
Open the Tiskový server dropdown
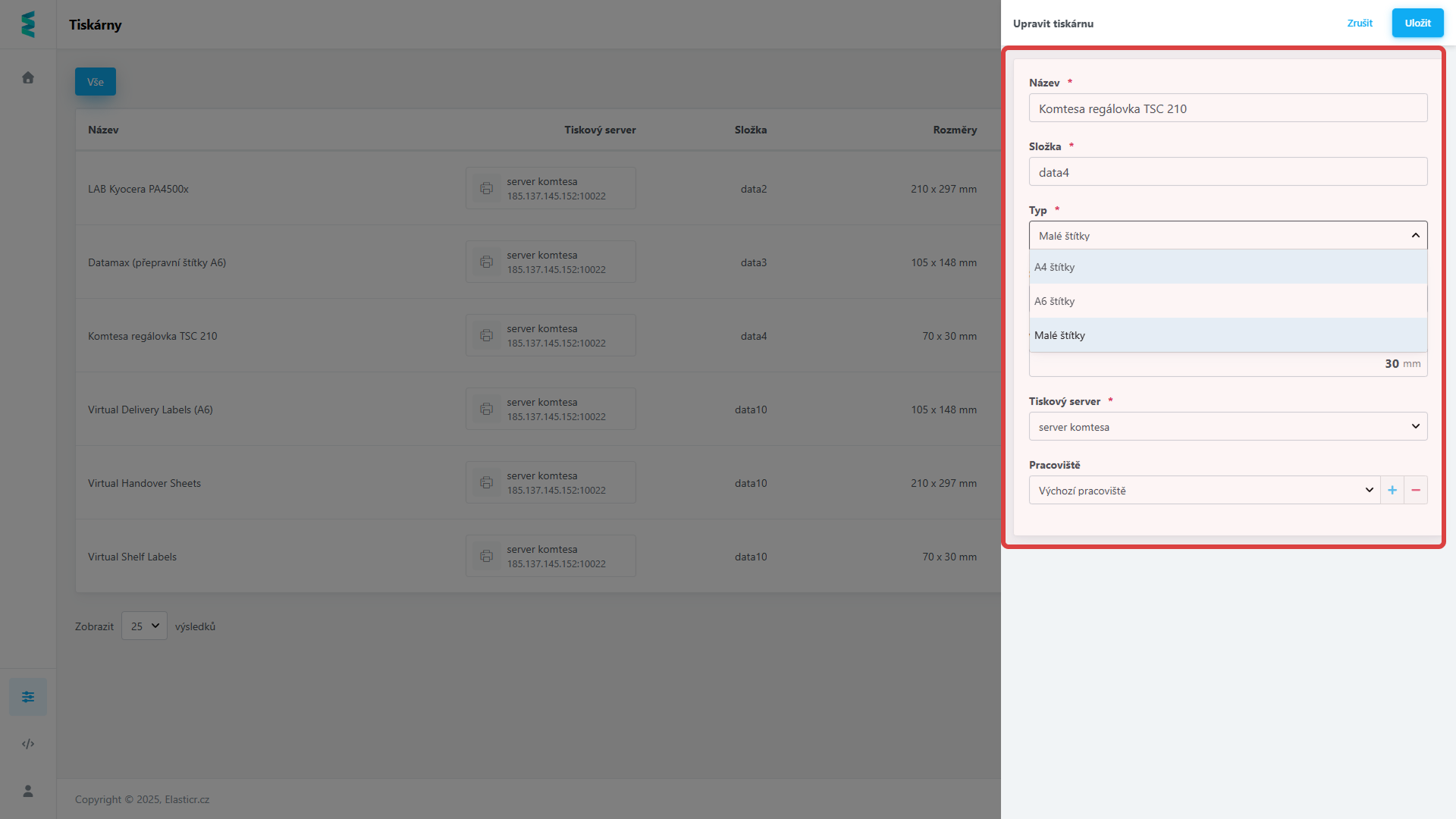(1228, 427)
